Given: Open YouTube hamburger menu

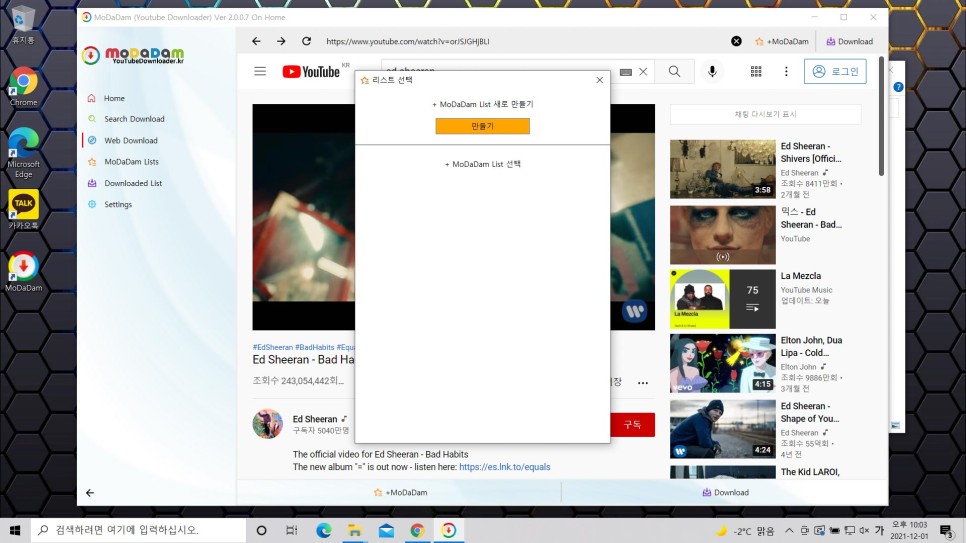Looking at the screenshot, I should 260,71.
